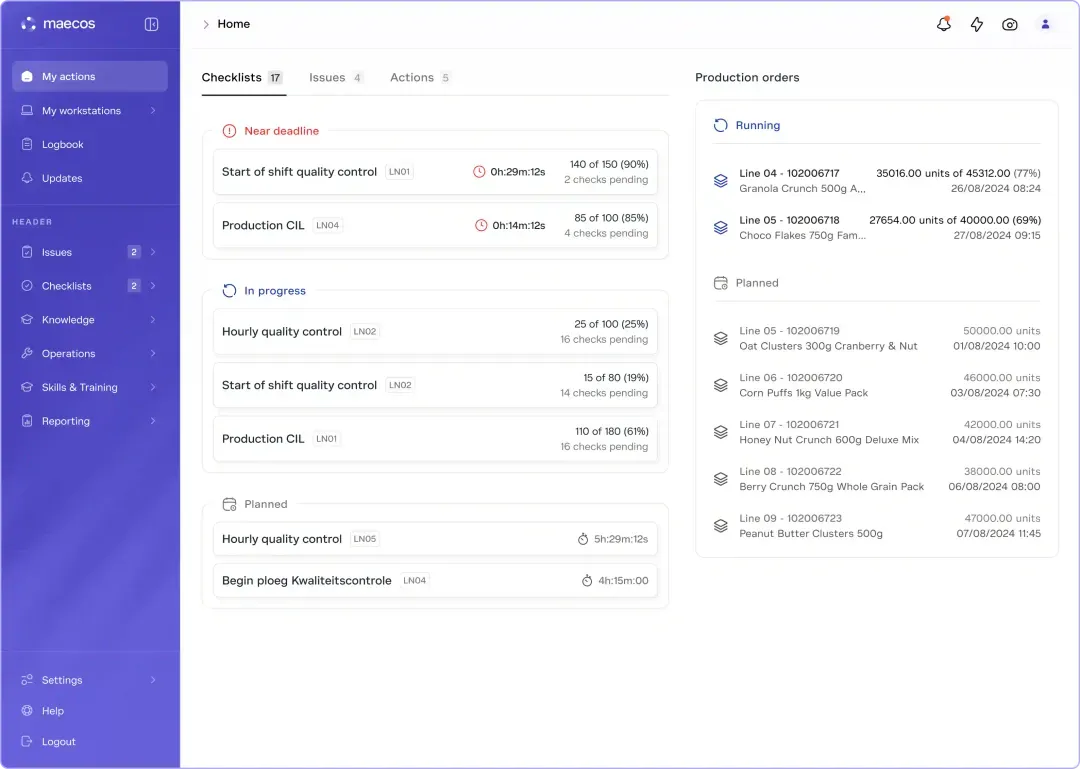Expand the Operations chevron
The image size is (1080, 769).
(x=153, y=353)
